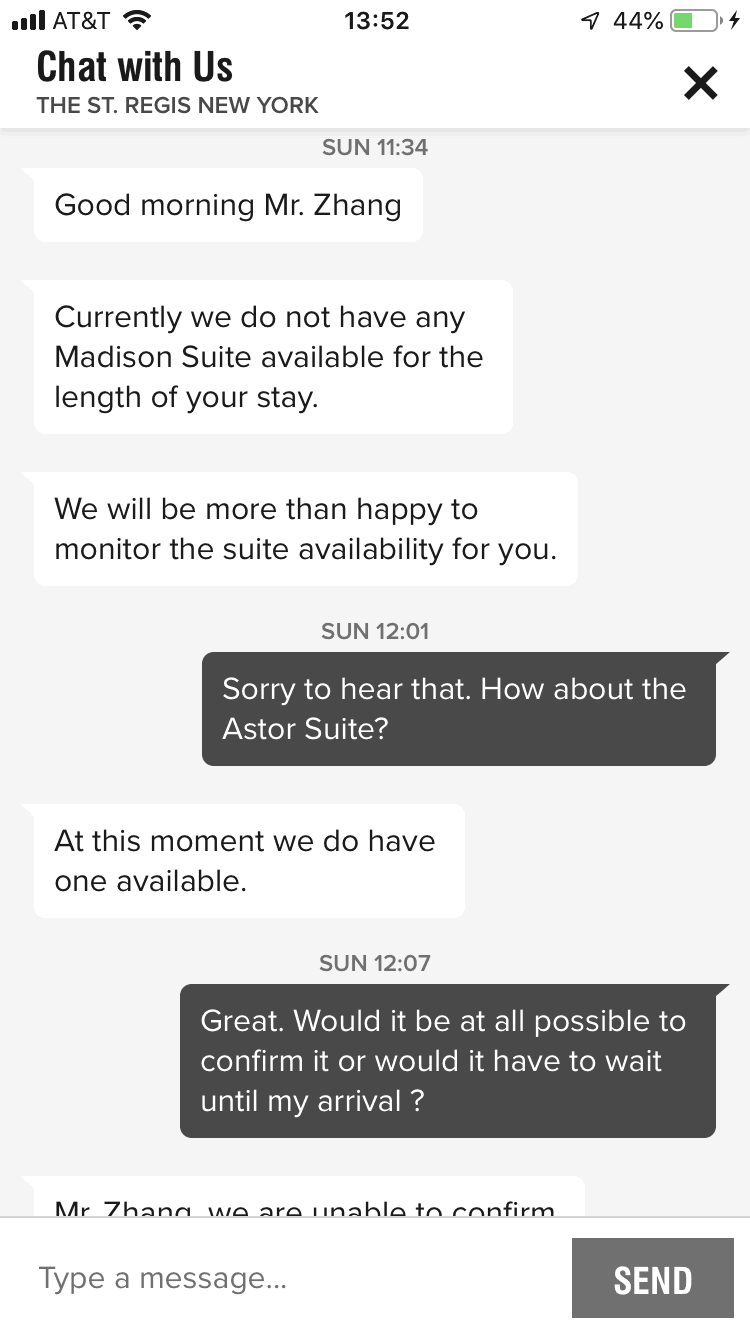
Task: Tap 'THE ST. REGIS NEW YORK' subtitle
Action: click(177, 105)
